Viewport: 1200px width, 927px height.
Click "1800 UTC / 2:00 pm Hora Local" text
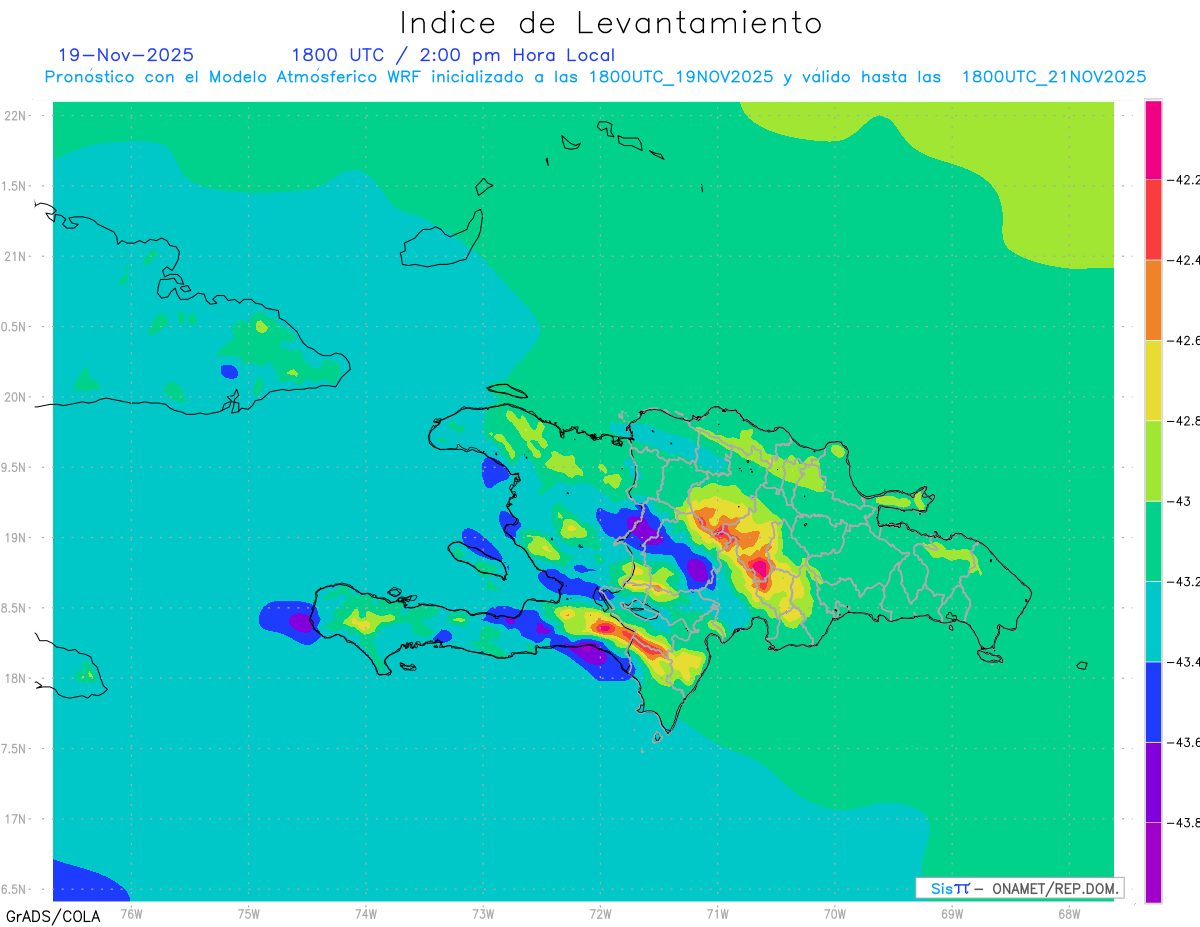pyautogui.click(x=453, y=55)
